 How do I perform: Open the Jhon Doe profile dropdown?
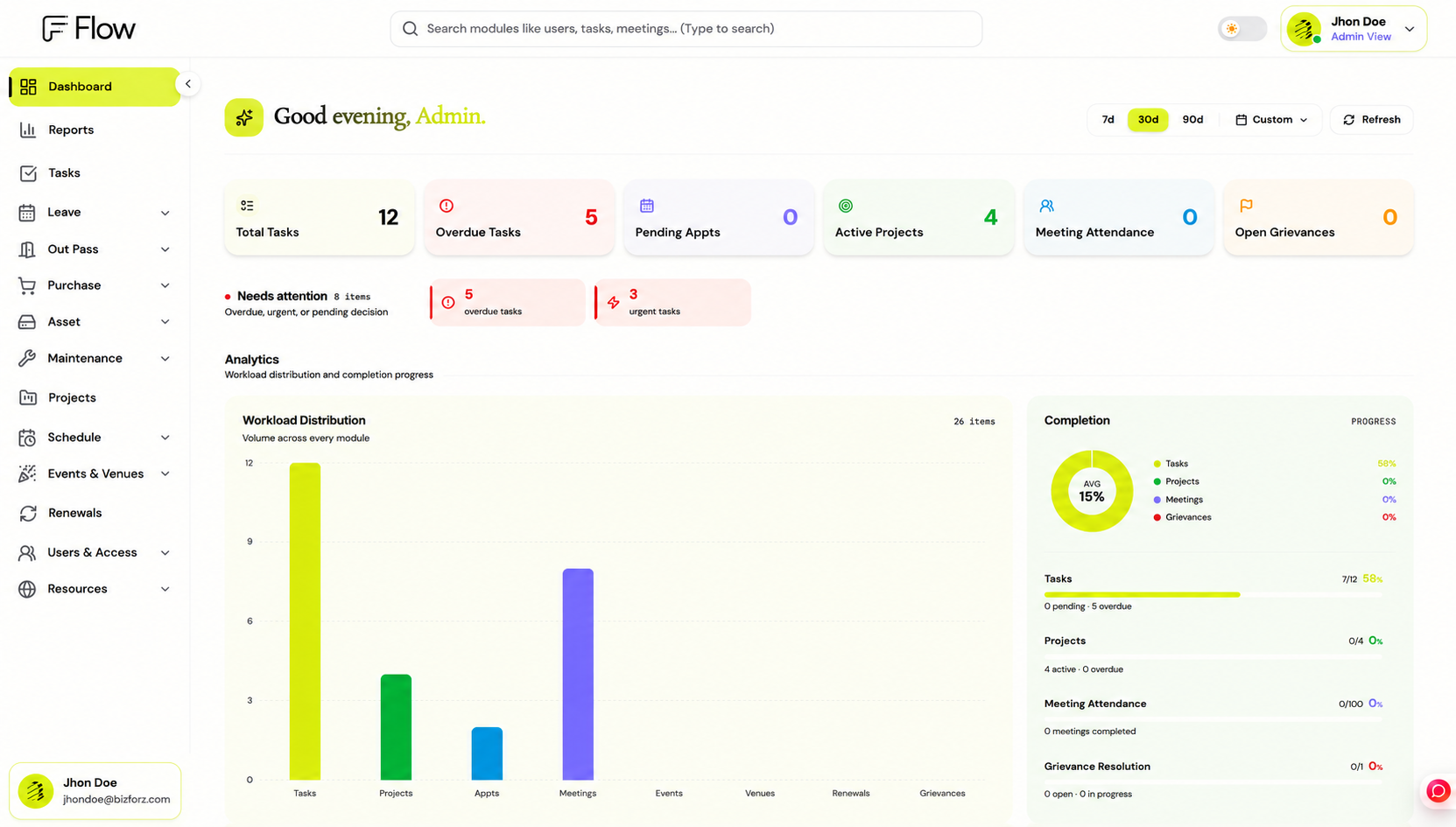click(1354, 29)
